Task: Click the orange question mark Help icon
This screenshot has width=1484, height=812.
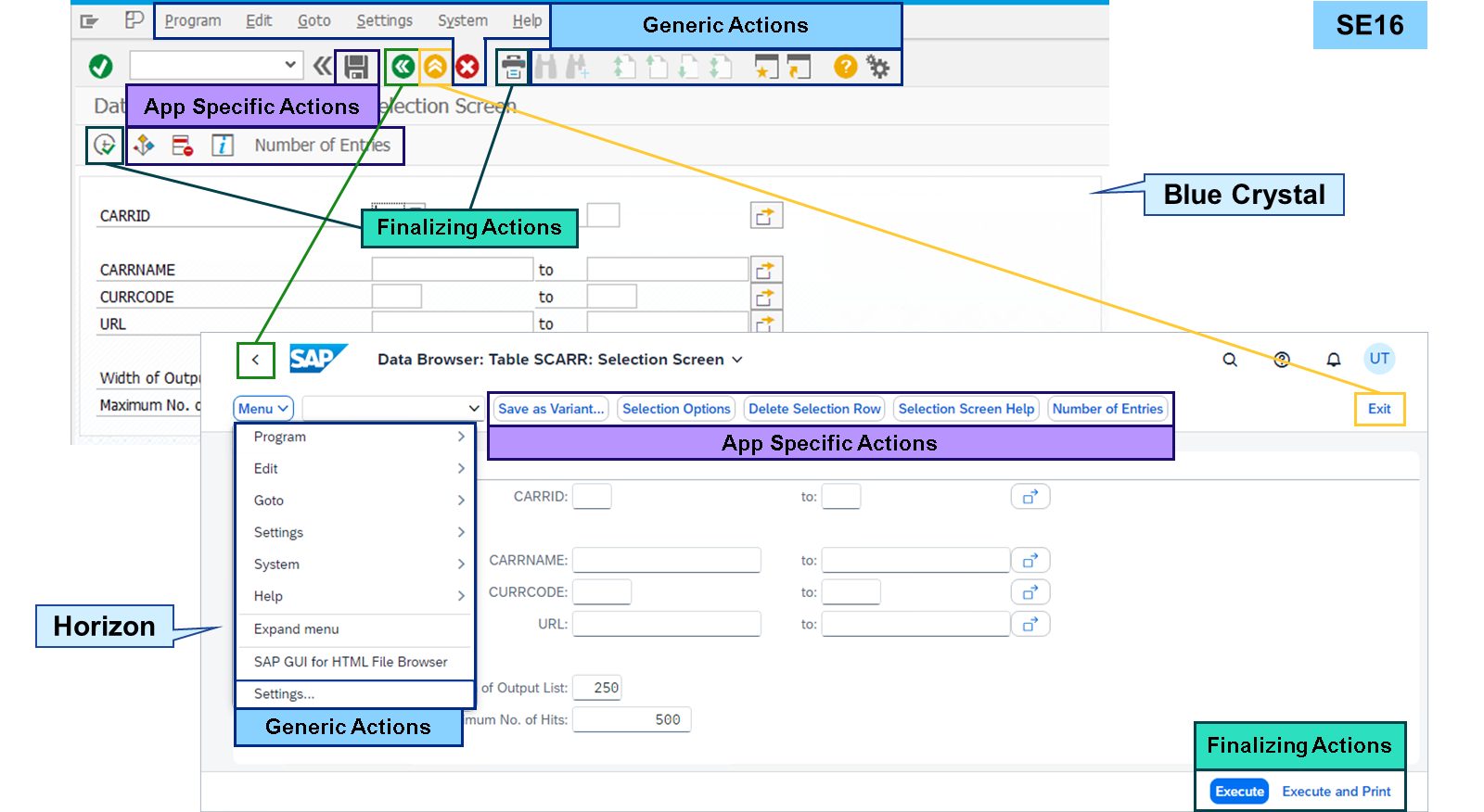Action: click(845, 67)
